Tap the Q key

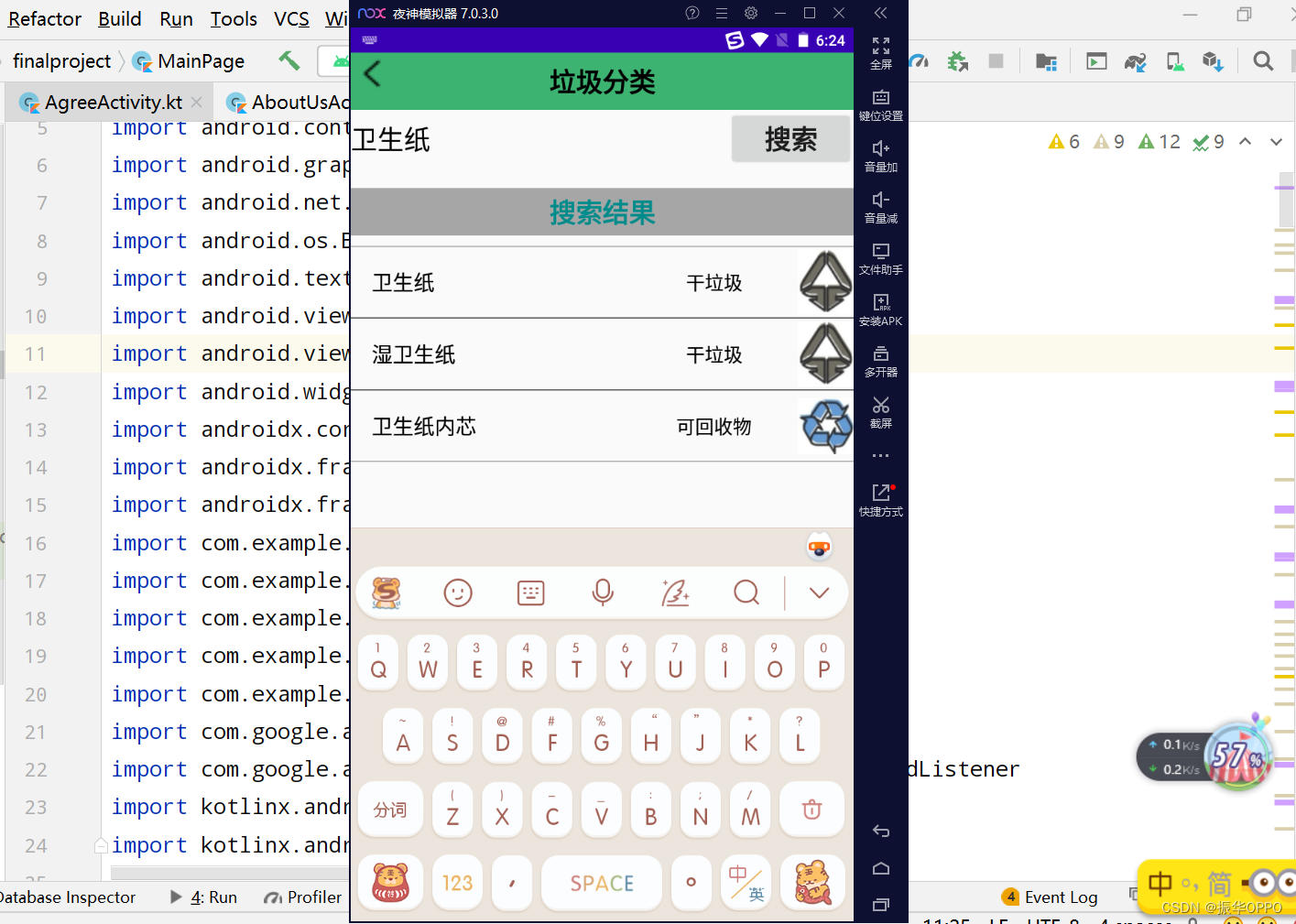378,663
